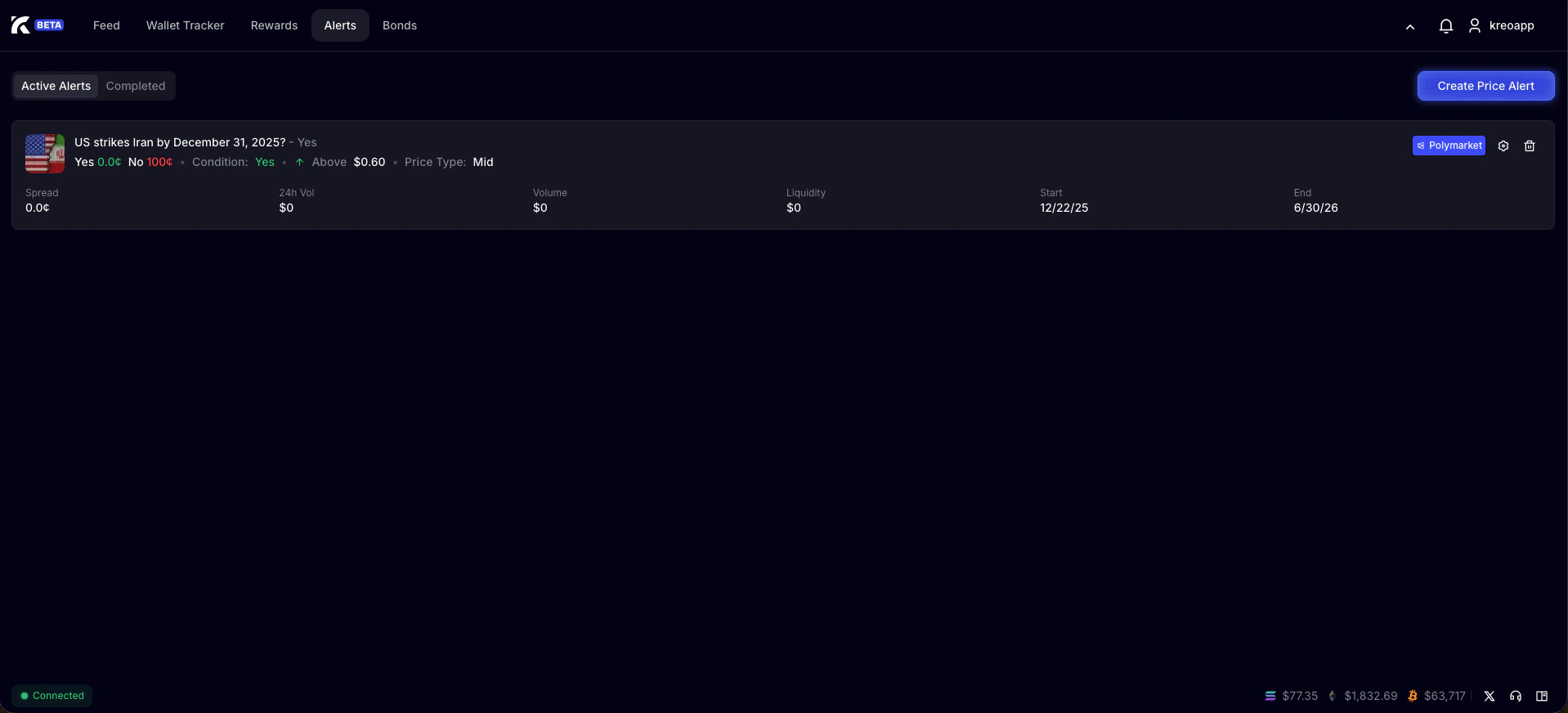Click the BETA badge

49,25
